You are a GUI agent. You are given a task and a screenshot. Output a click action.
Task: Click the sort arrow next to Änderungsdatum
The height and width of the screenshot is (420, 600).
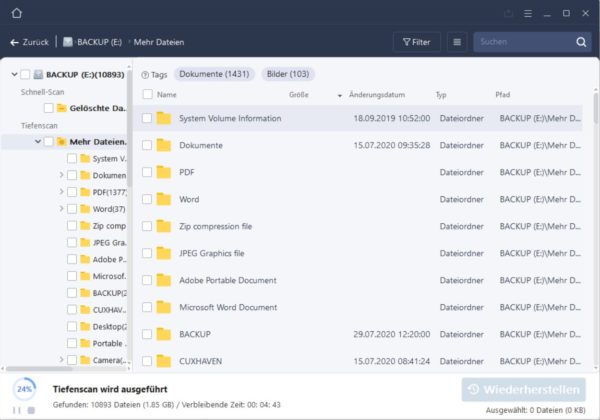click(x=339, y=96)
